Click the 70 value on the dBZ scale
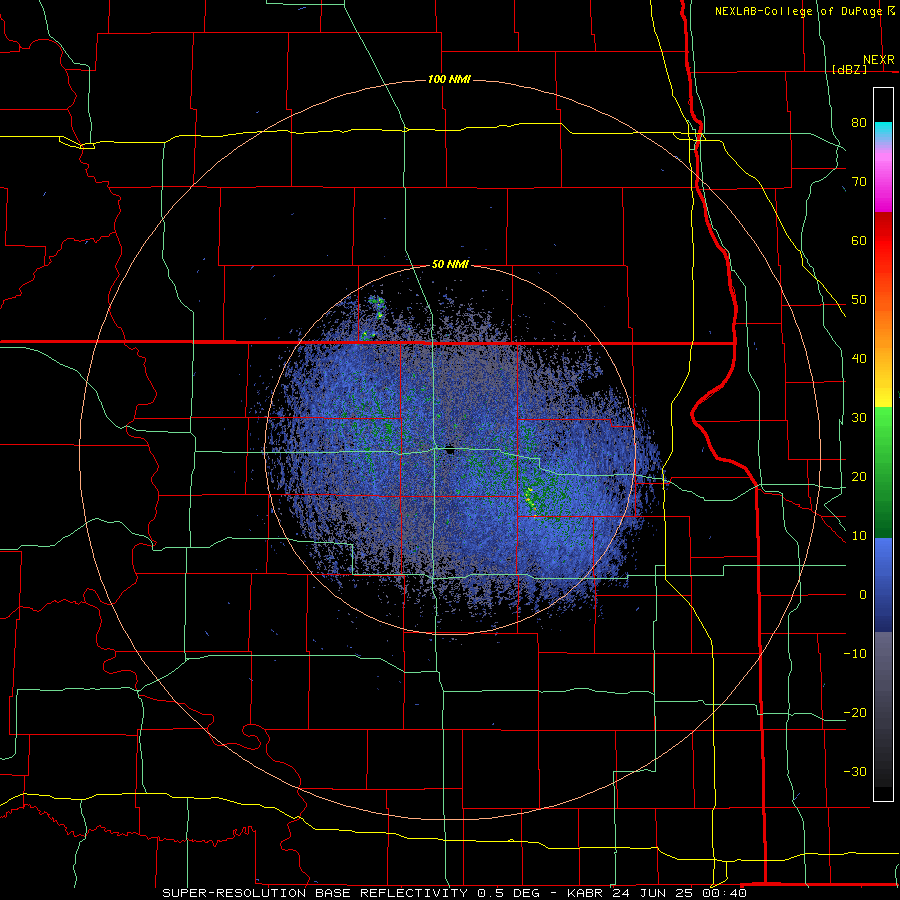 (859, 182)
